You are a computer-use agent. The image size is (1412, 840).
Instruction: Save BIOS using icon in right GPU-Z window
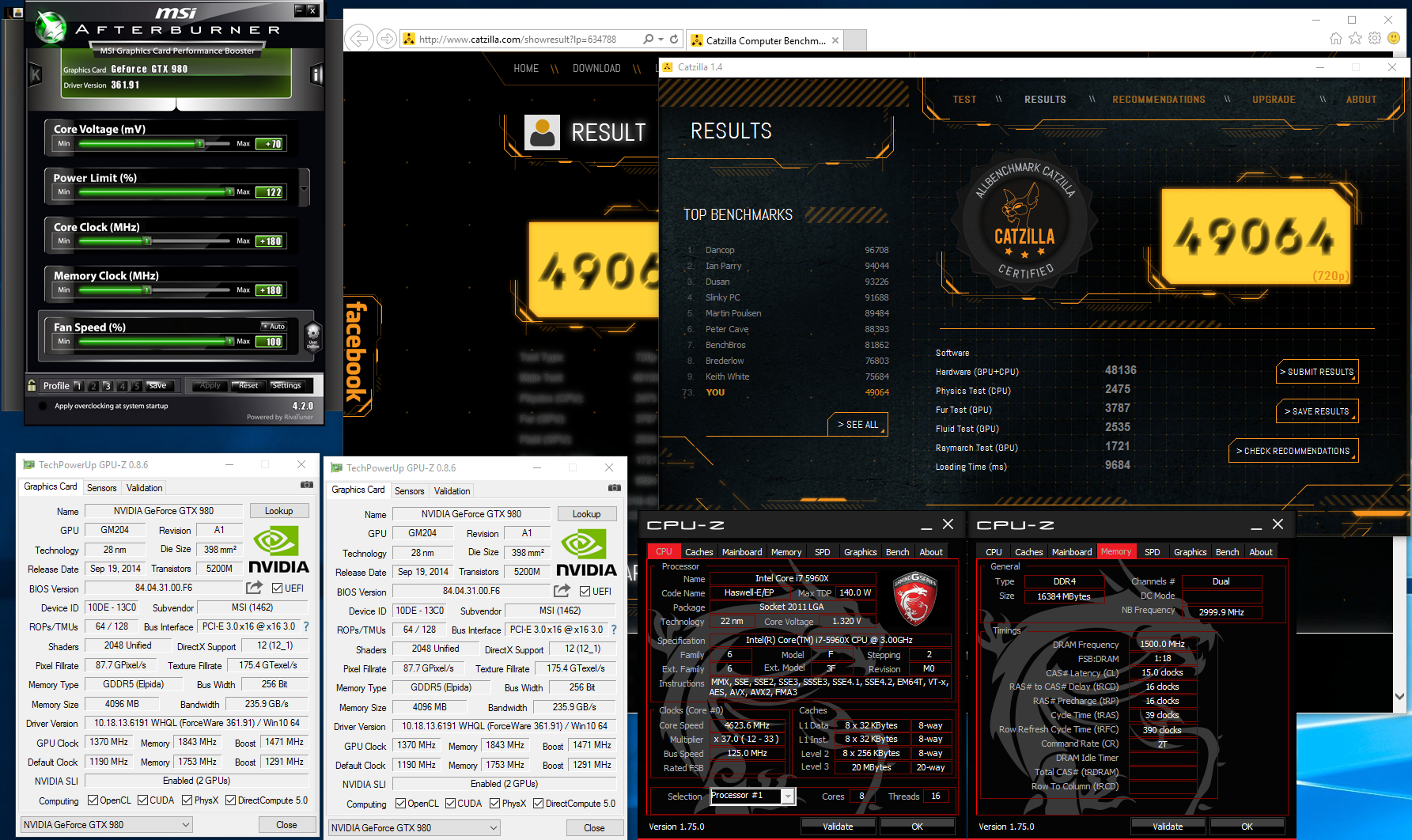point(562,591)
